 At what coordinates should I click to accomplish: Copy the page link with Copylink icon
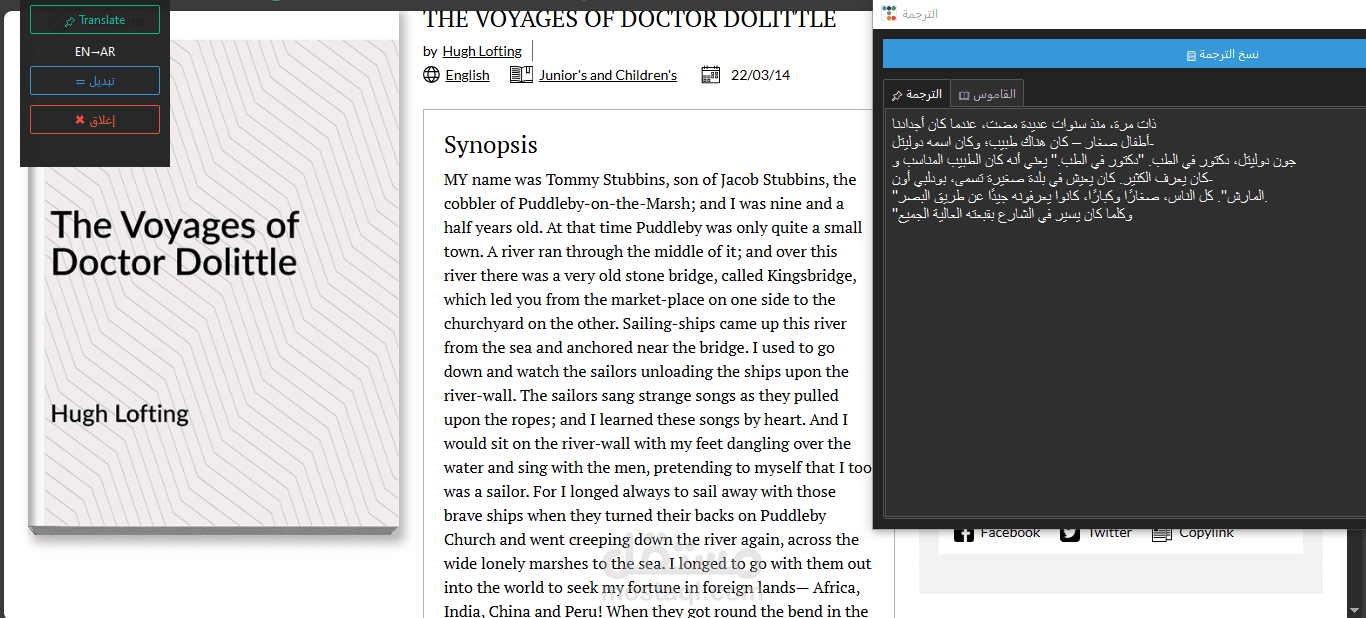(x=1161, y=532)
